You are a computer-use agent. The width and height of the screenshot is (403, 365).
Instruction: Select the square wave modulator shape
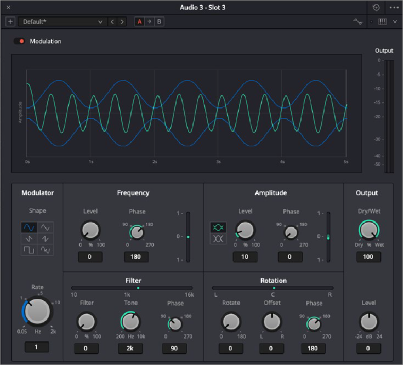pos(29,250)
